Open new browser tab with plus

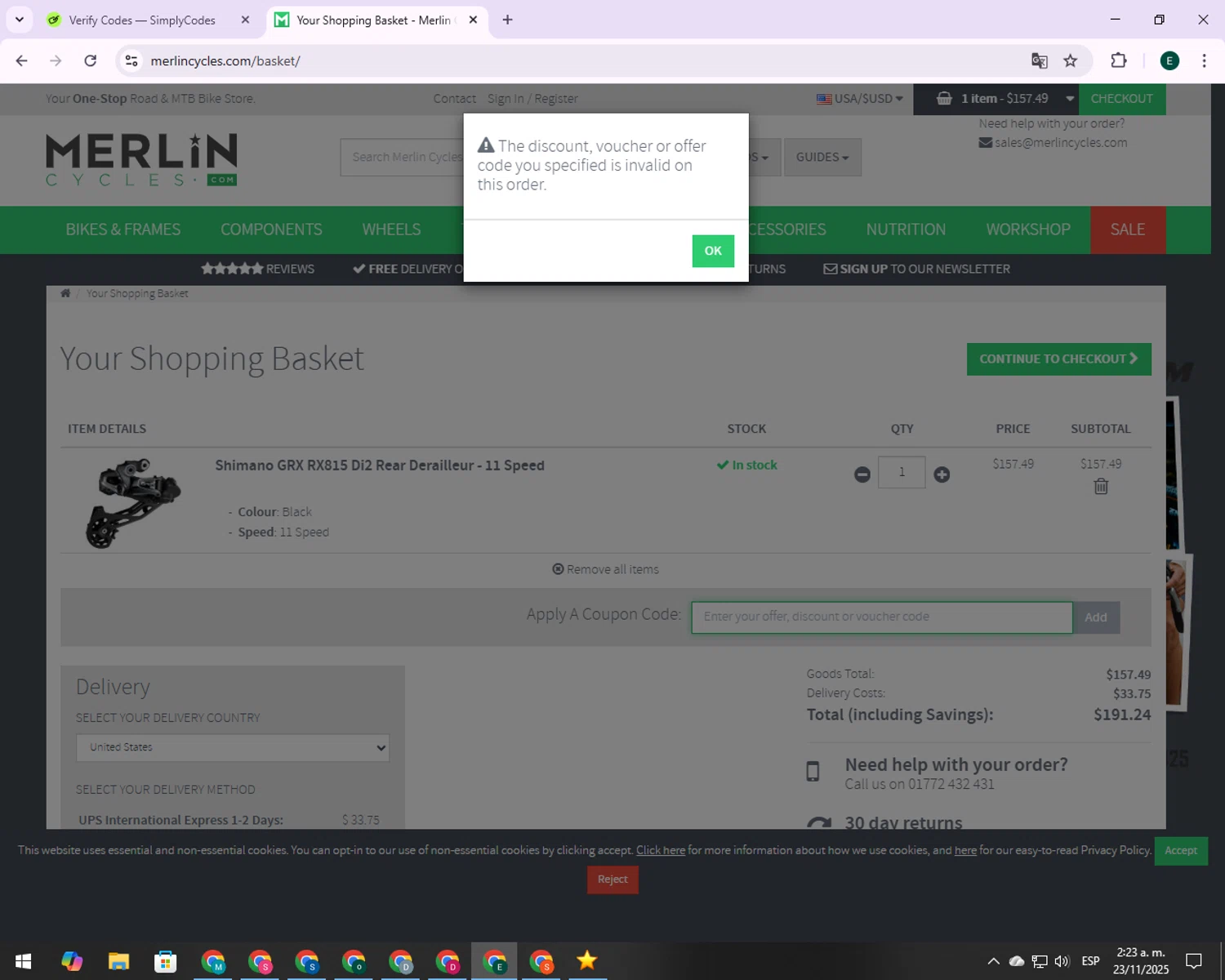coord(507,20)
